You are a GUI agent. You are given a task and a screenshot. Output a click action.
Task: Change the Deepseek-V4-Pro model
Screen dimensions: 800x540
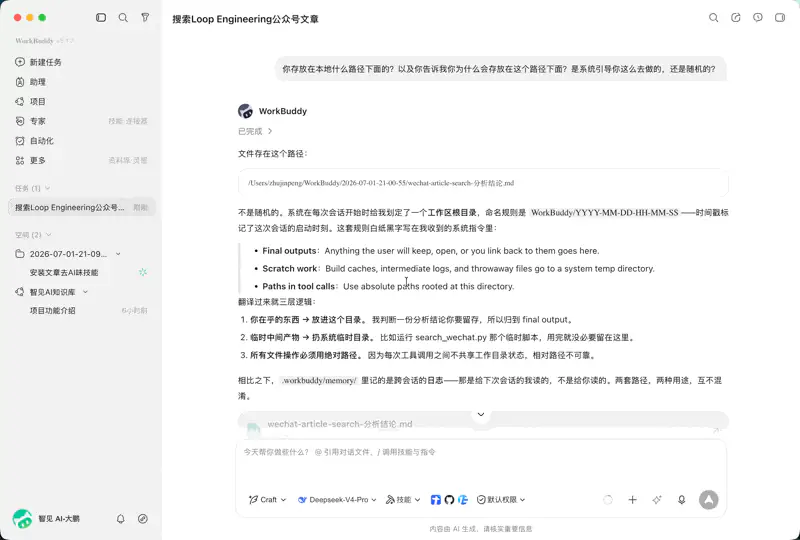[x=337, y=500]
